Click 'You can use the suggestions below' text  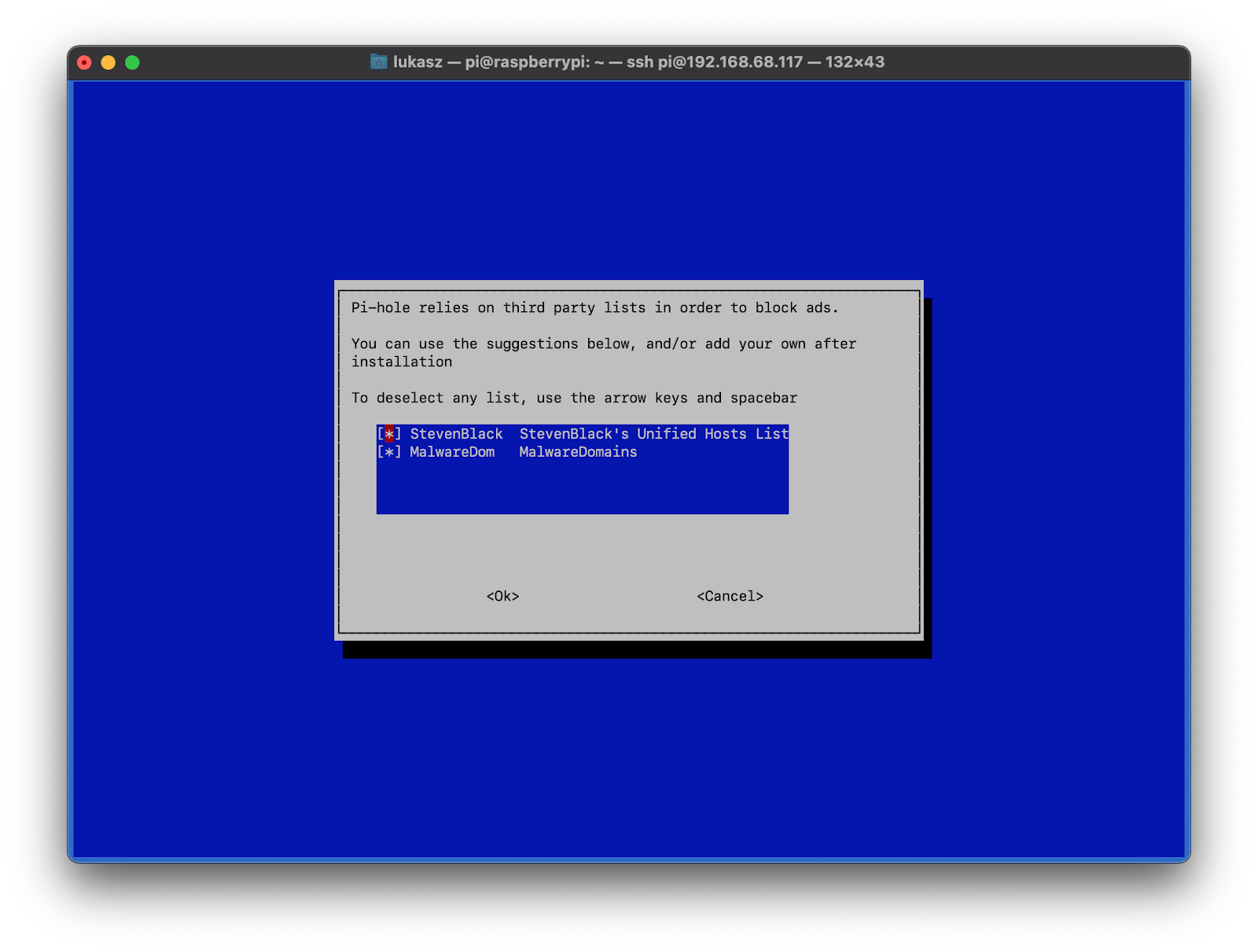point(604,352)
